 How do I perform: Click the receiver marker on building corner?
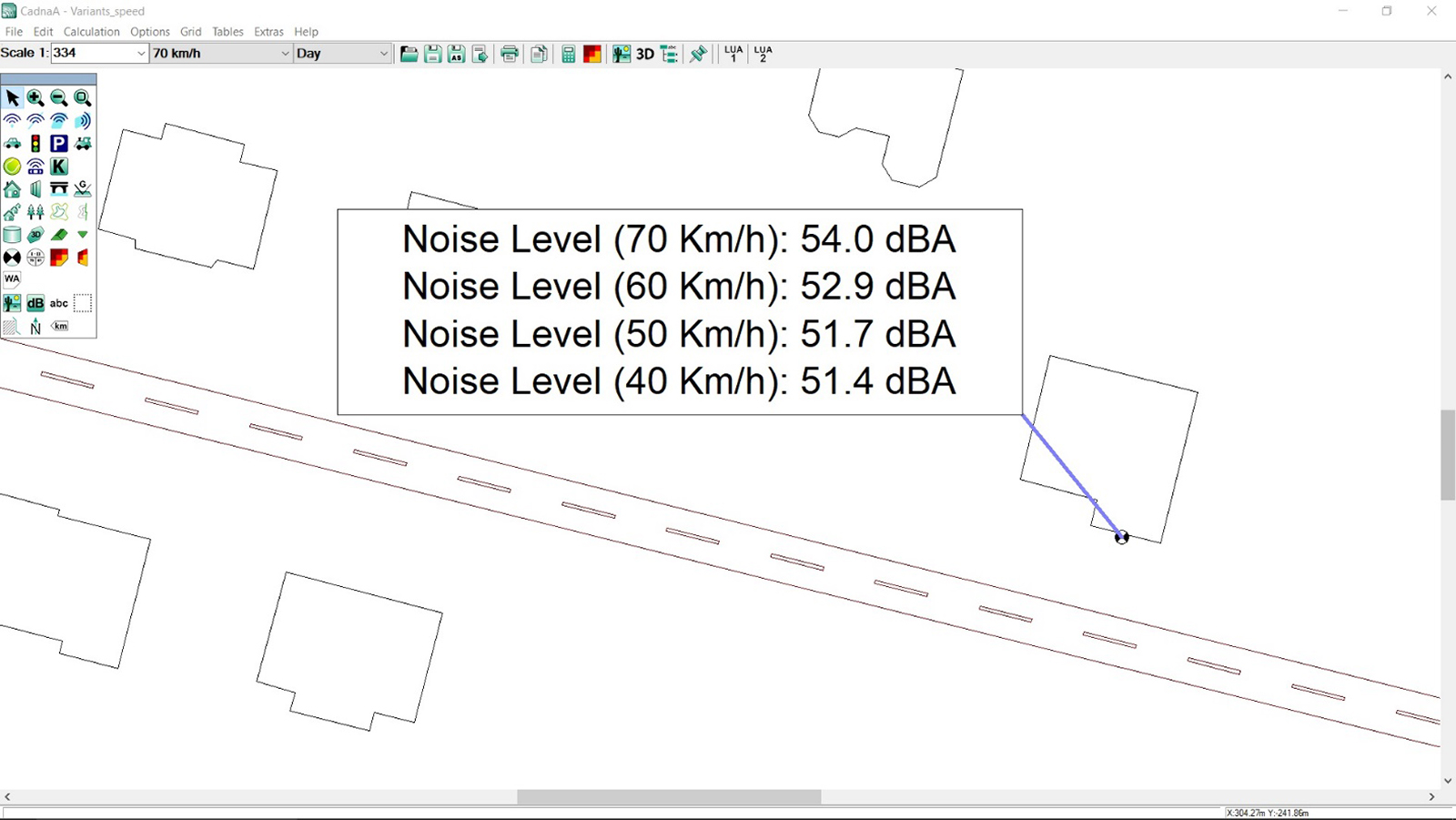[x=1122, y=538]
